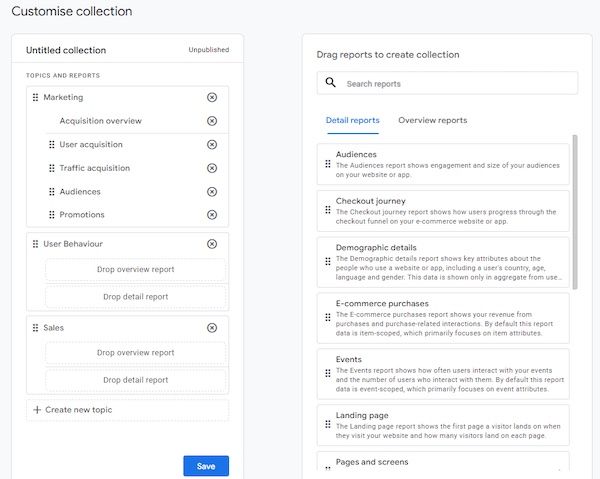The height and width of the screenshot is (479, 600).
Task: Create new topic
Action: point(78,410)
